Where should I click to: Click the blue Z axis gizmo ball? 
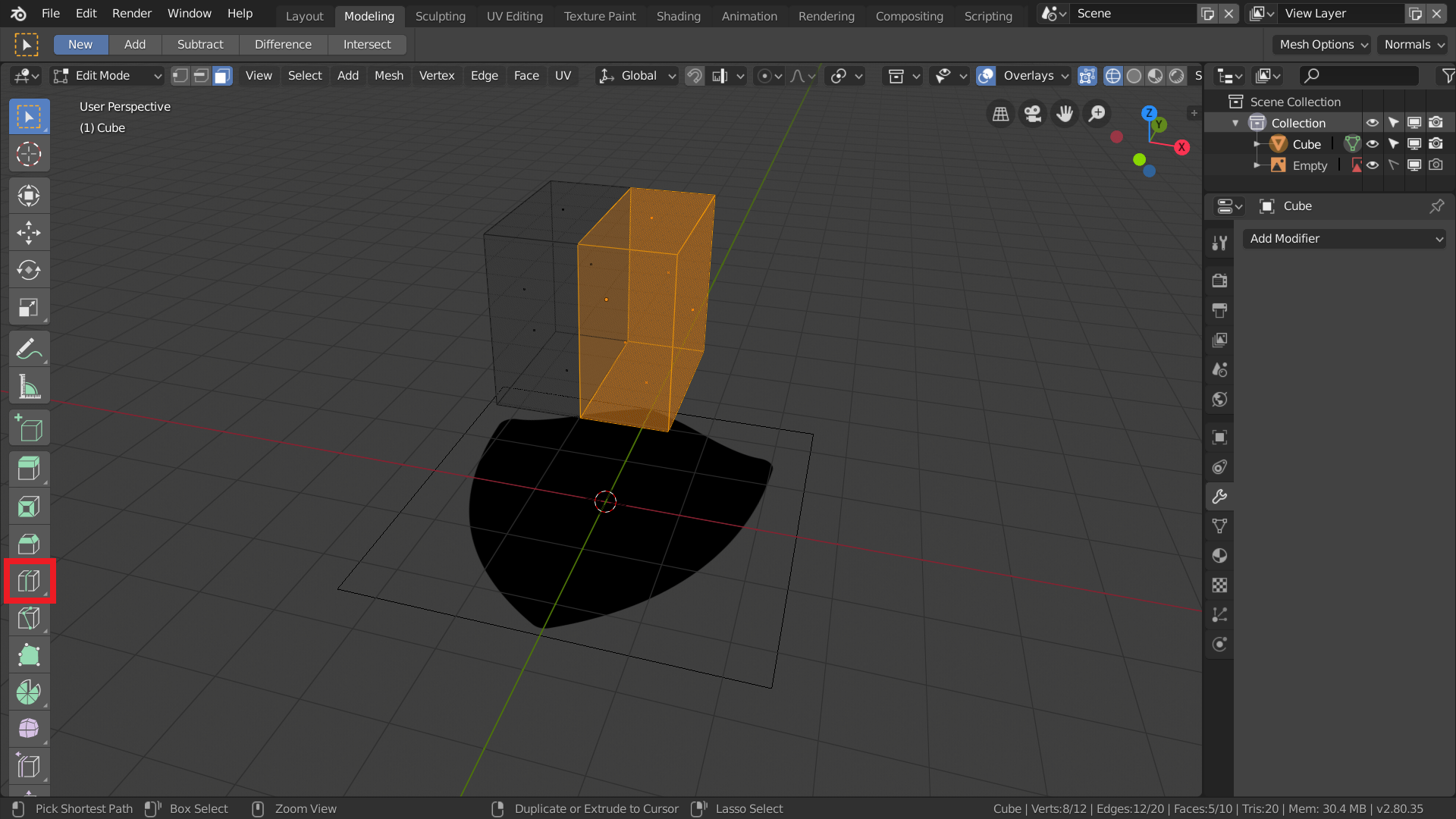coord(1150,113)
